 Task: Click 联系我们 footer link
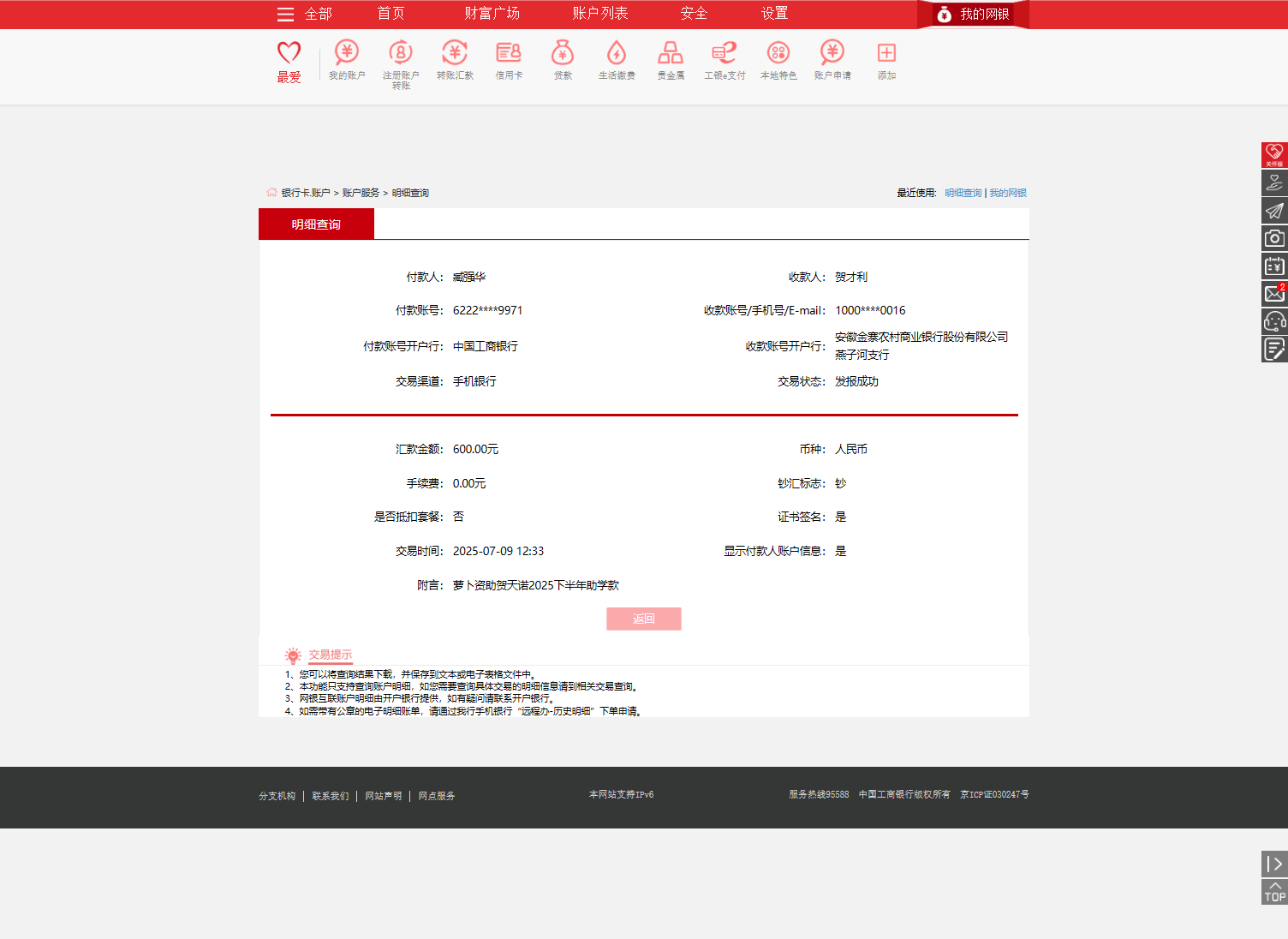click(331, 796)
